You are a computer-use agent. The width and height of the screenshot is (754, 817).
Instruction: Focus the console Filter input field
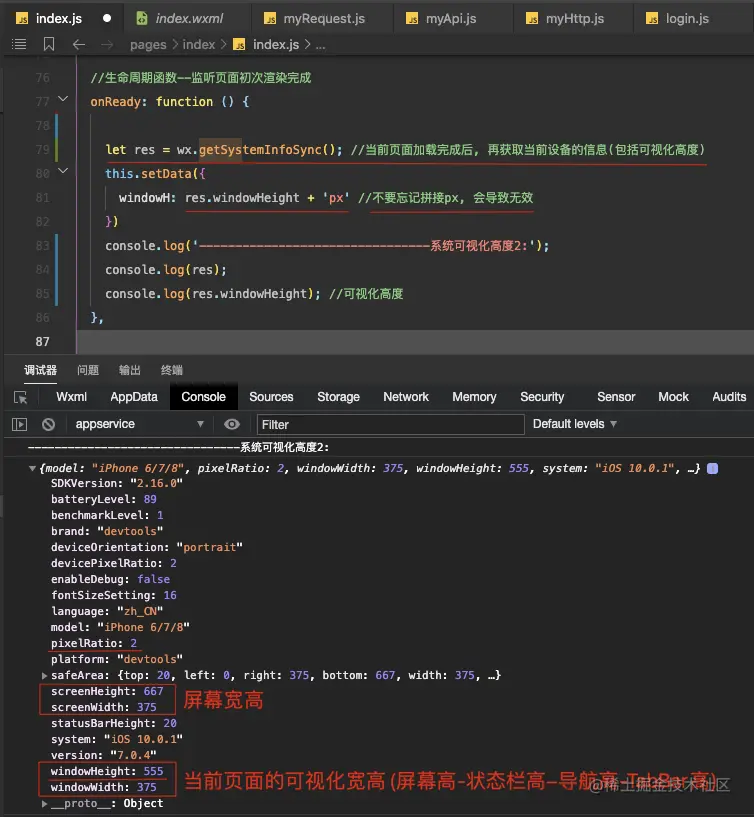[390, 425]
